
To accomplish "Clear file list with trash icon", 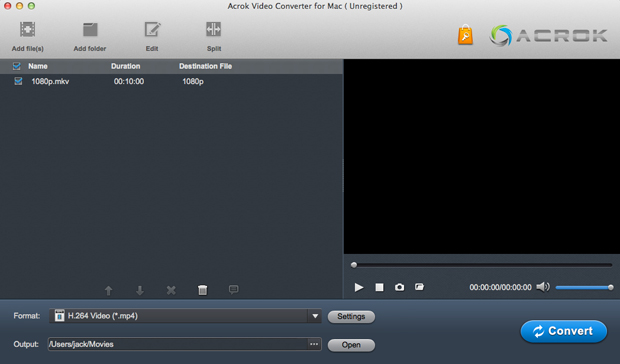I will click(202, 290).
